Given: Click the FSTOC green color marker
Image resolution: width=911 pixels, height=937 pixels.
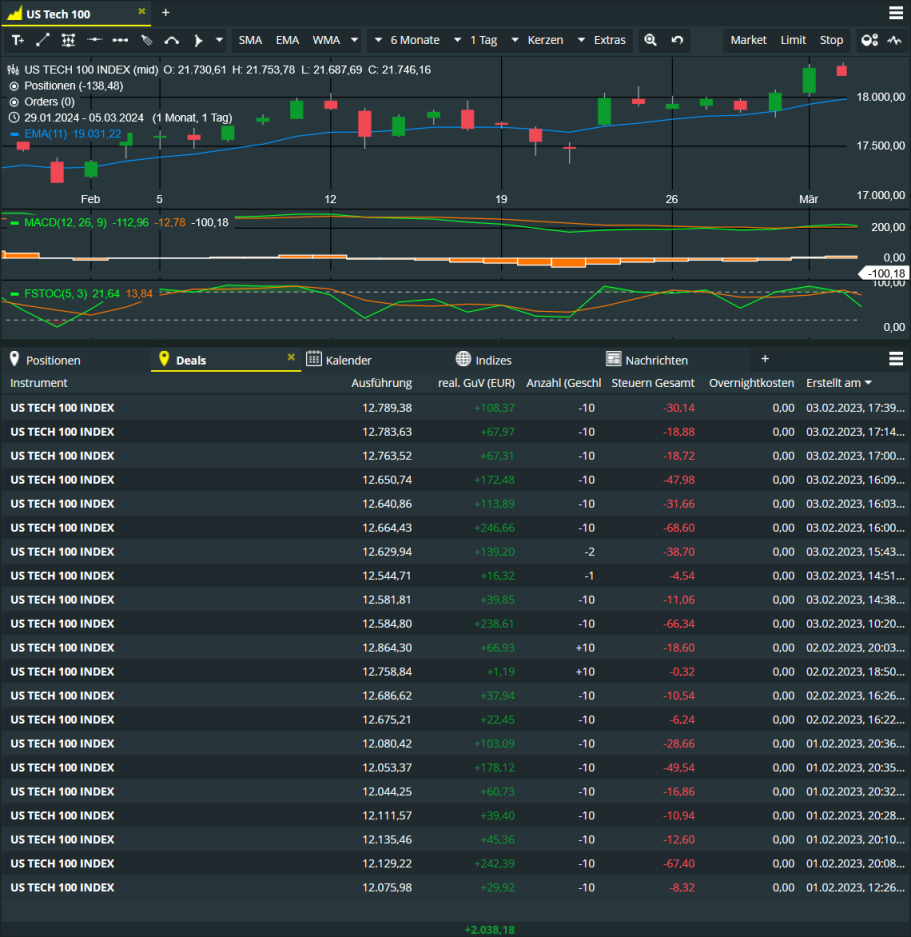Looking at the screenshot, I should coord(14,294).
